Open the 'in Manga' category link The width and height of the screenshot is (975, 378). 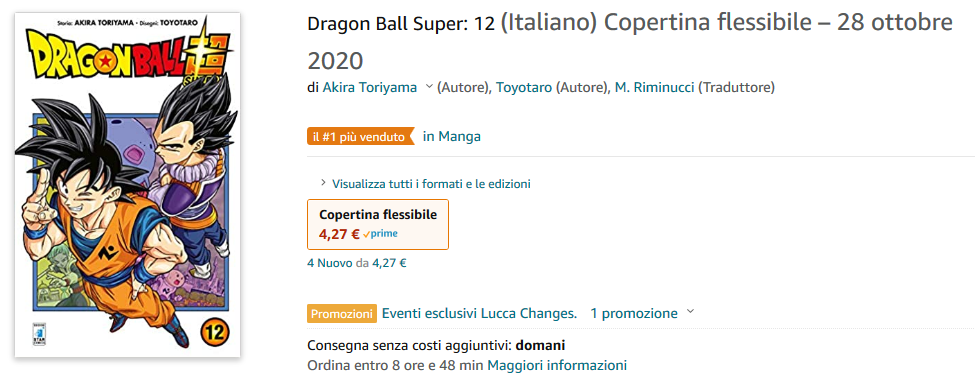click(x=451, y=136)
